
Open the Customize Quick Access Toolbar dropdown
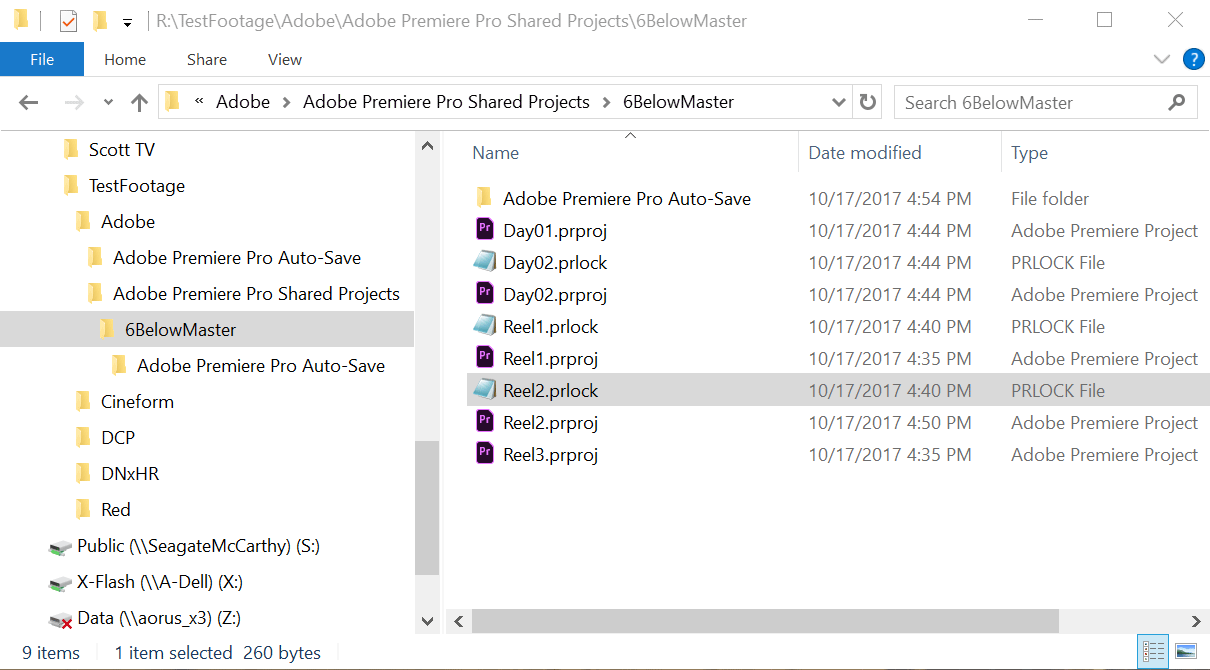[x=127, y=22]
